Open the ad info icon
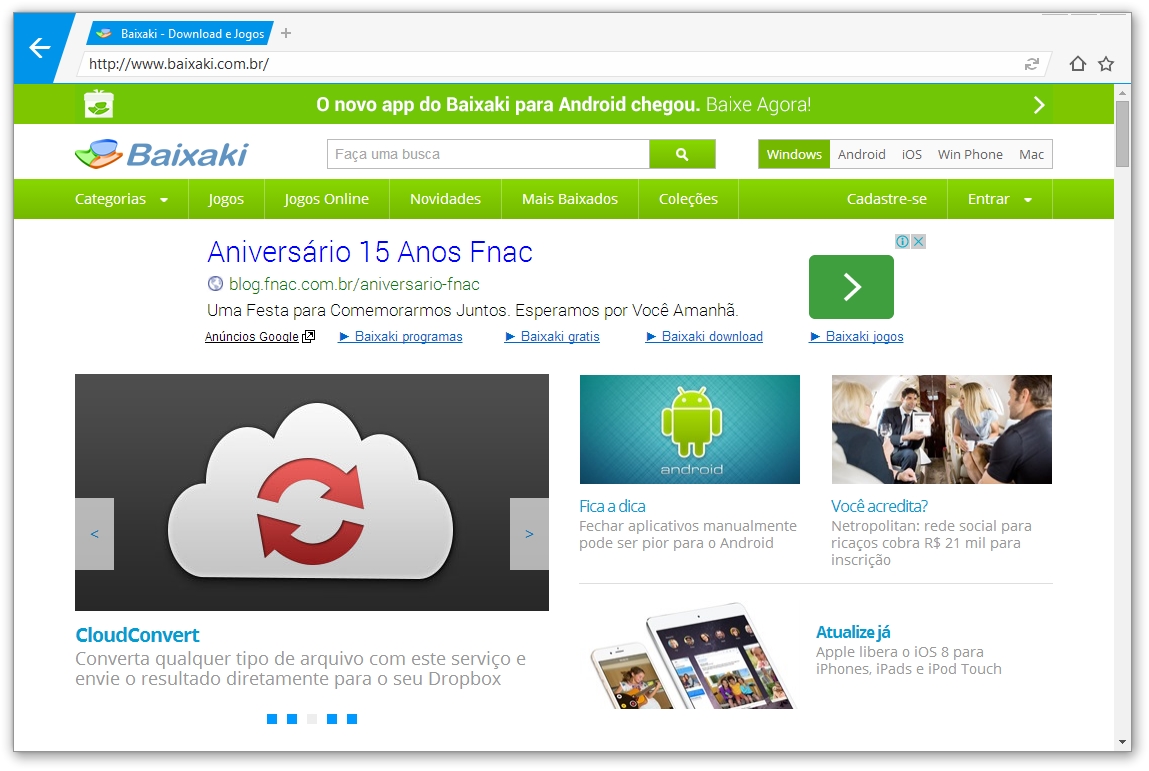The height and width of the screenshot is (771, 1149). coord(903,241)
